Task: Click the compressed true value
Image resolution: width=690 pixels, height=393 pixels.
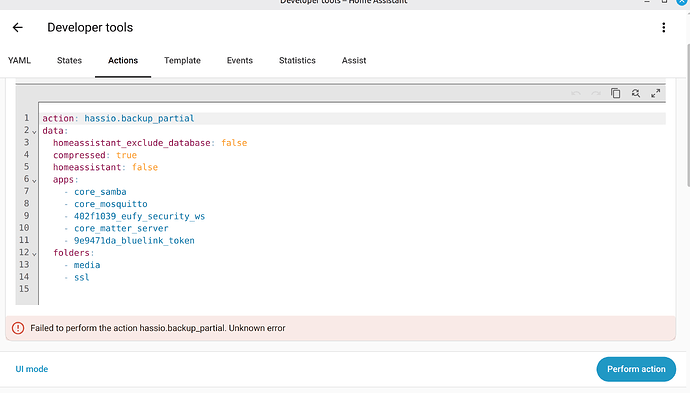Action: pos(126,155)
